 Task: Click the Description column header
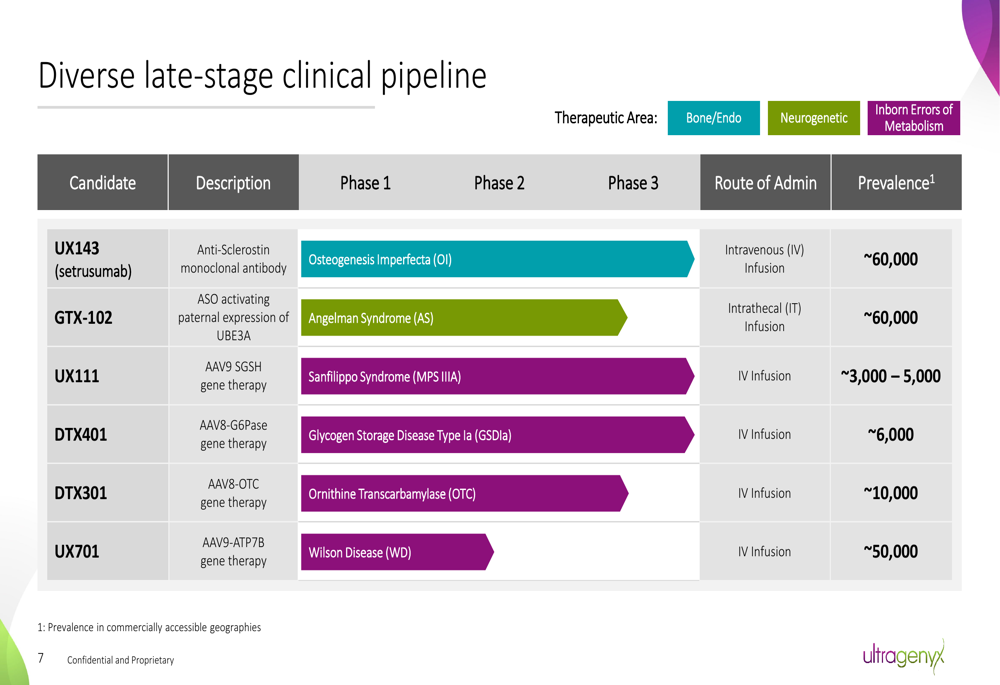point(233,182)
